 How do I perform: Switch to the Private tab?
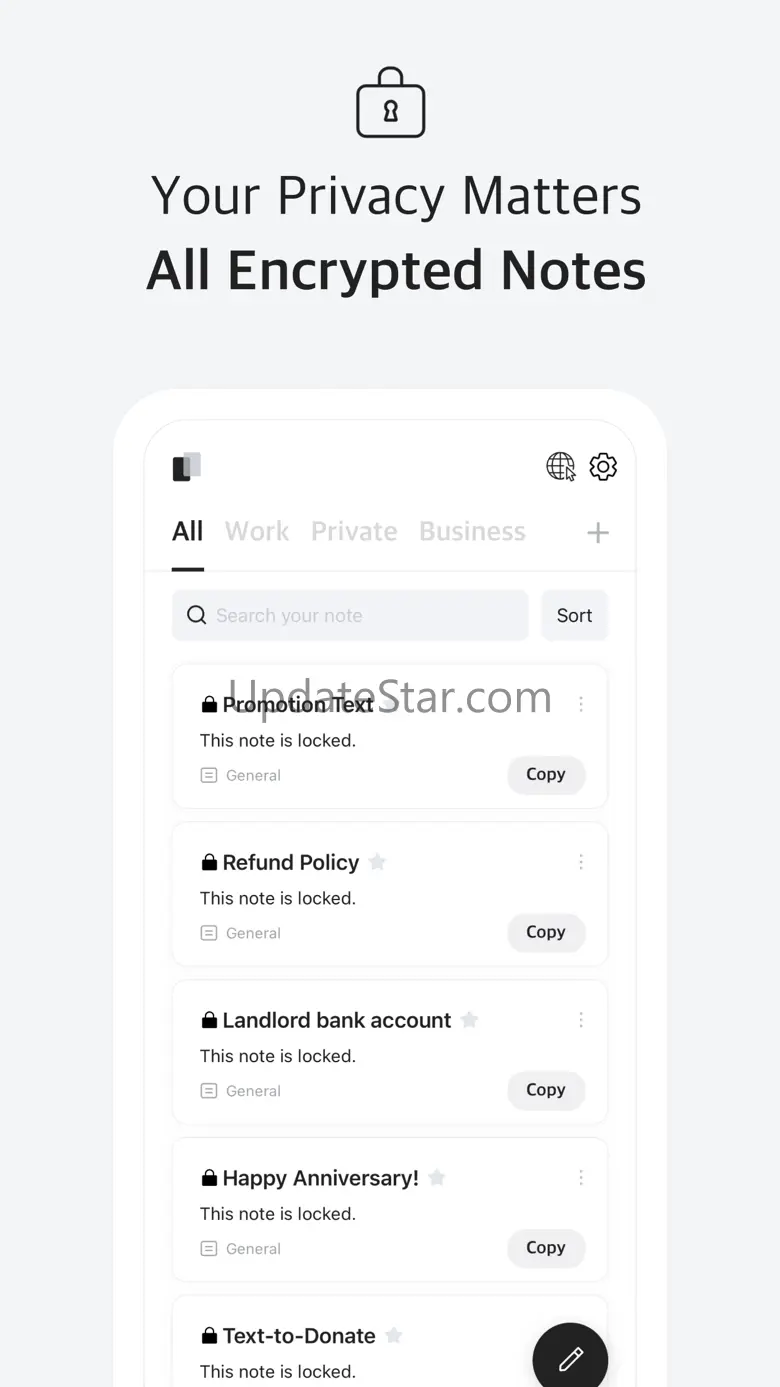(x=354, y=531)
